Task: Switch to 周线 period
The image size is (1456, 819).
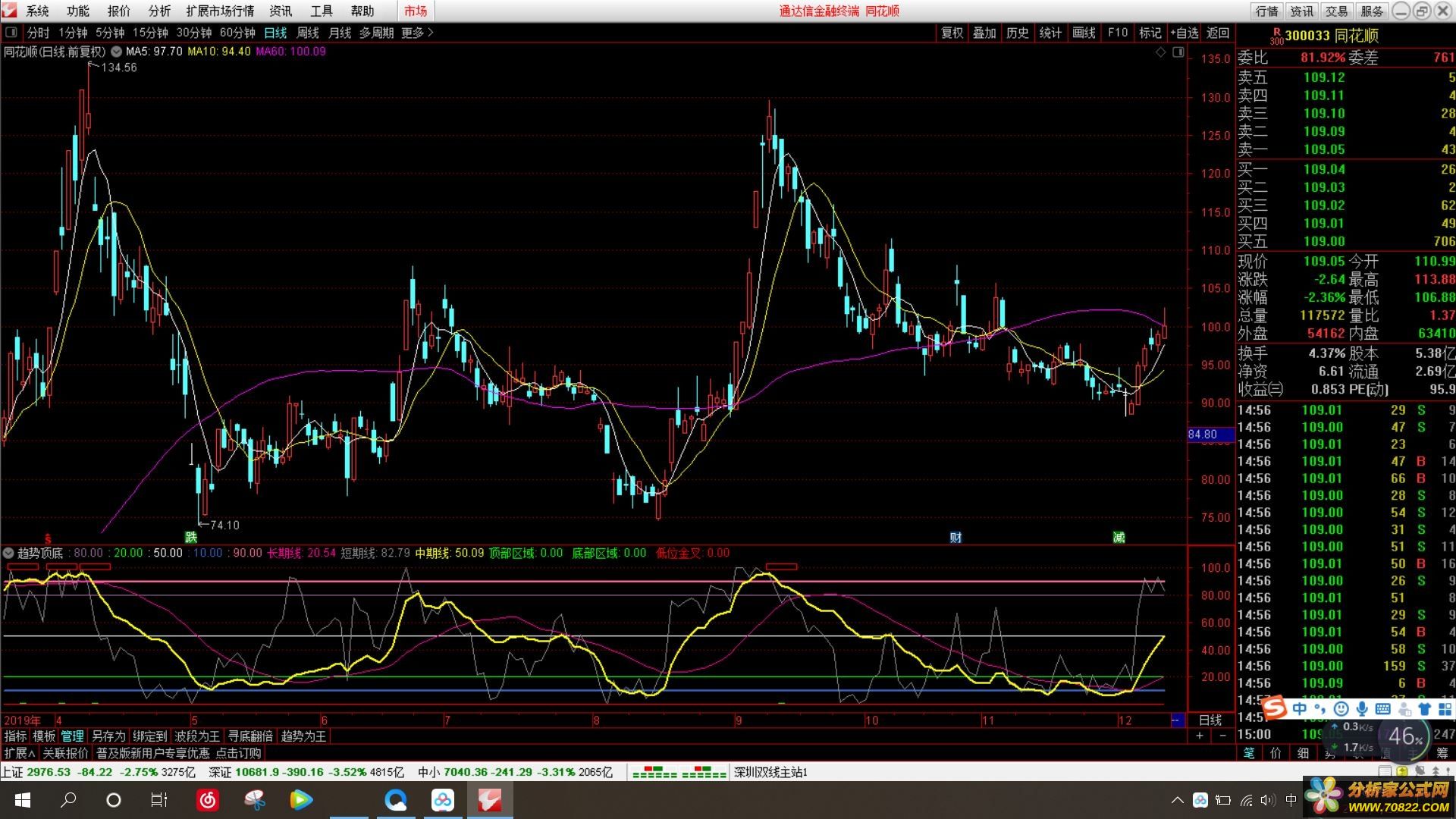Action: [x=308, y=33]
